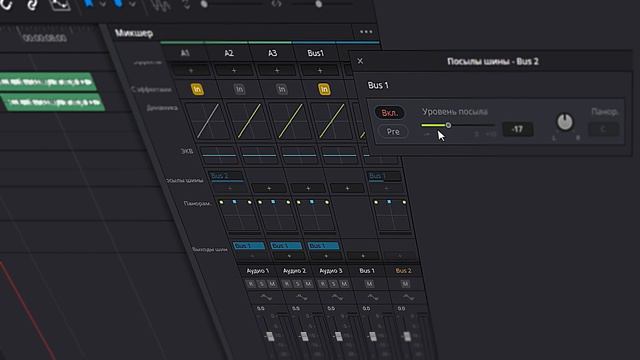Toggle the yellow In button on A1
The width and height of the screenshot is (640, 360).
(x=197, y=89)
